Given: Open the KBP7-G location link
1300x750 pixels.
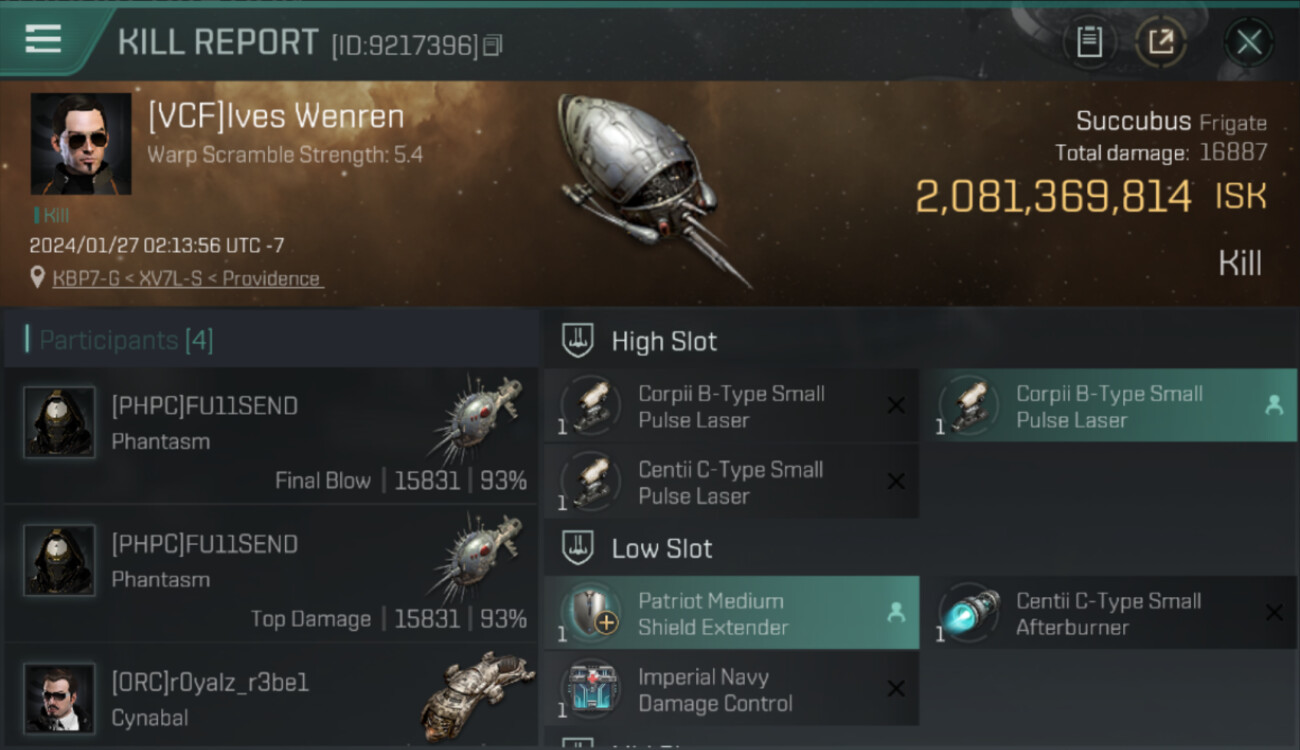Looking at the screenshot, I should pos(187,278).
